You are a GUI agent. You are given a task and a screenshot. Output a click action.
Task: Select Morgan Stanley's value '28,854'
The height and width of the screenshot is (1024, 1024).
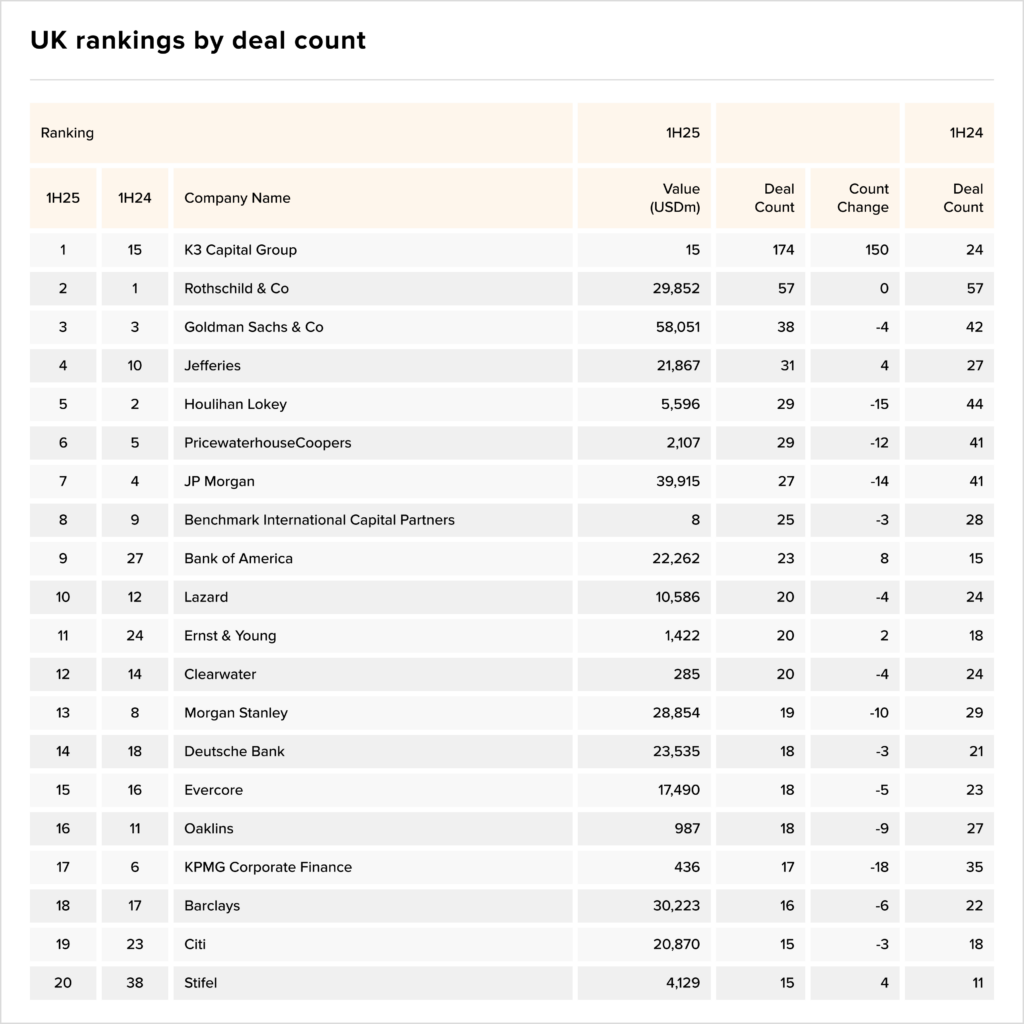[676, 712]
